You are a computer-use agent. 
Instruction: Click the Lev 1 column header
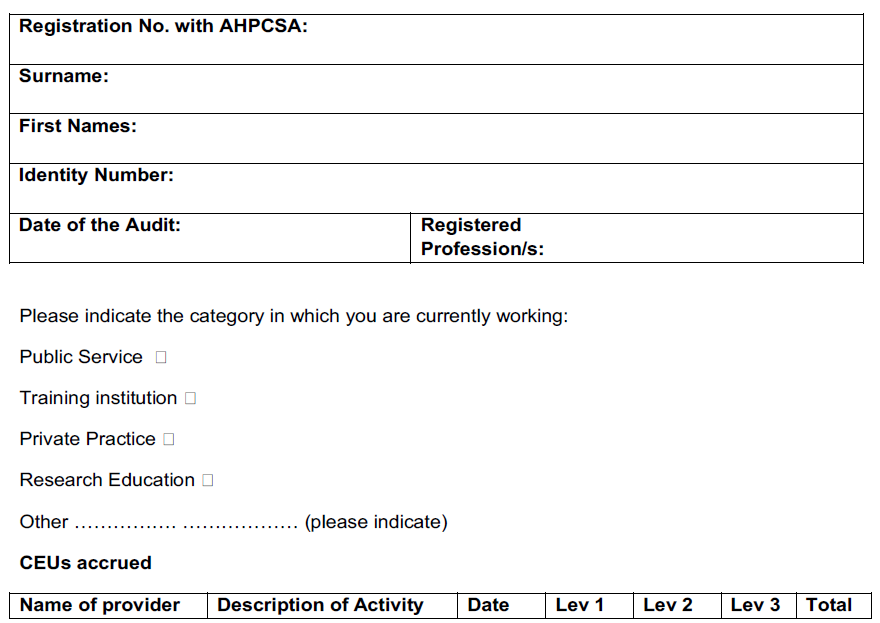589,606
